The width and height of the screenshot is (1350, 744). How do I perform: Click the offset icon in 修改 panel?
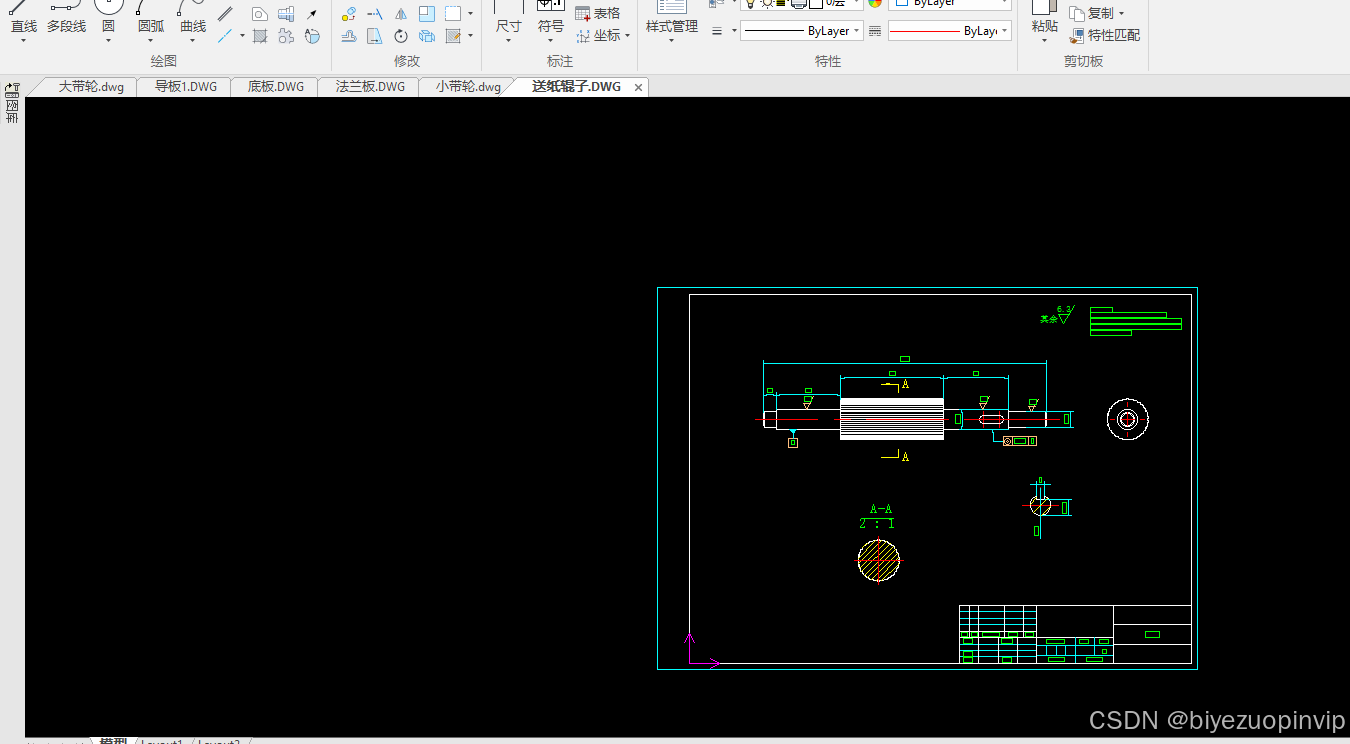tap(348, 36)
